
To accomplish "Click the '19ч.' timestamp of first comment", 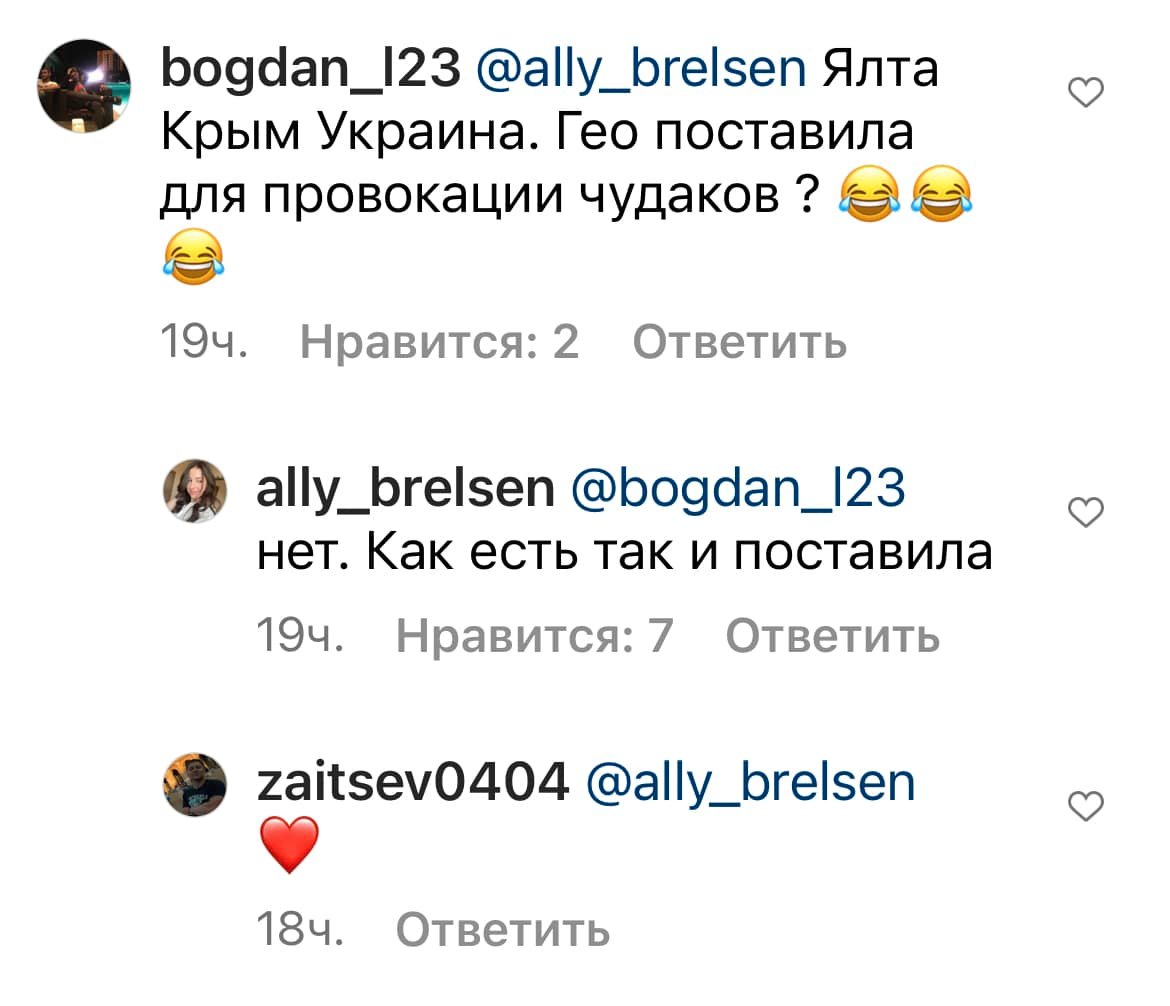I will pyautogui.click(x=204, y=342).
